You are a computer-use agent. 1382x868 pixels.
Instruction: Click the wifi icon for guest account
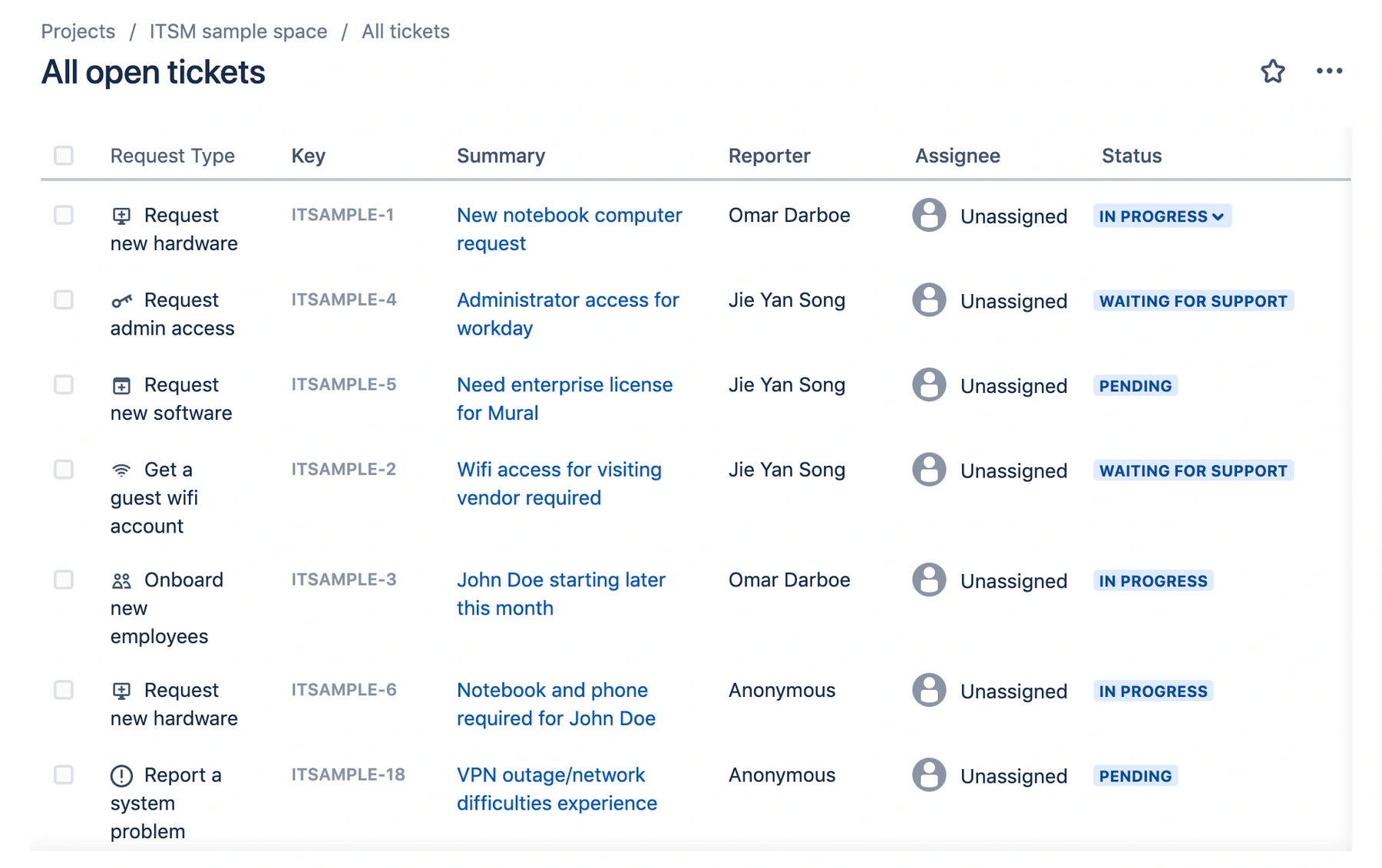121,470
